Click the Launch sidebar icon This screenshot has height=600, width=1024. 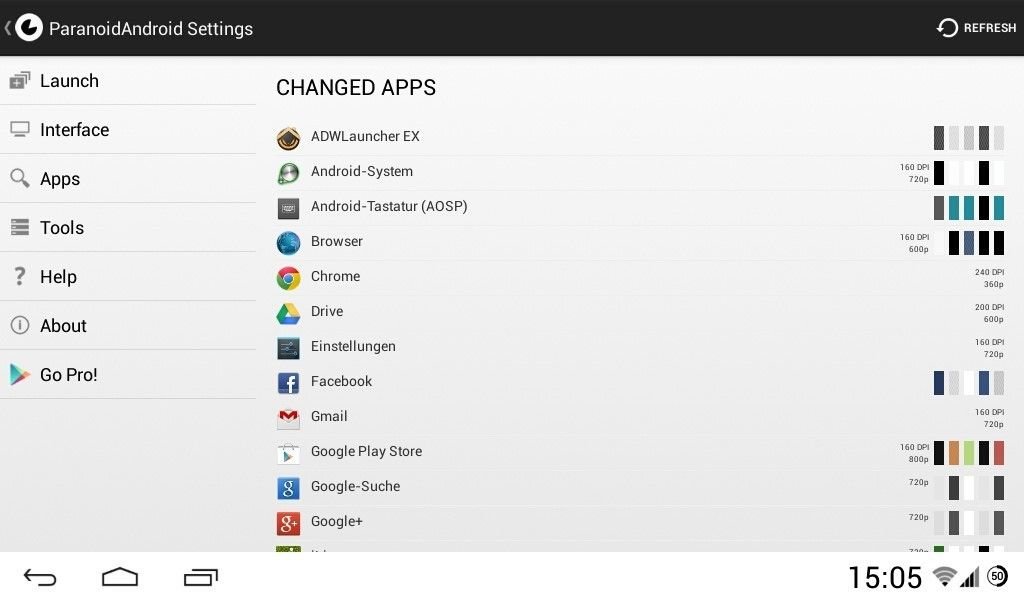[20, 80]
